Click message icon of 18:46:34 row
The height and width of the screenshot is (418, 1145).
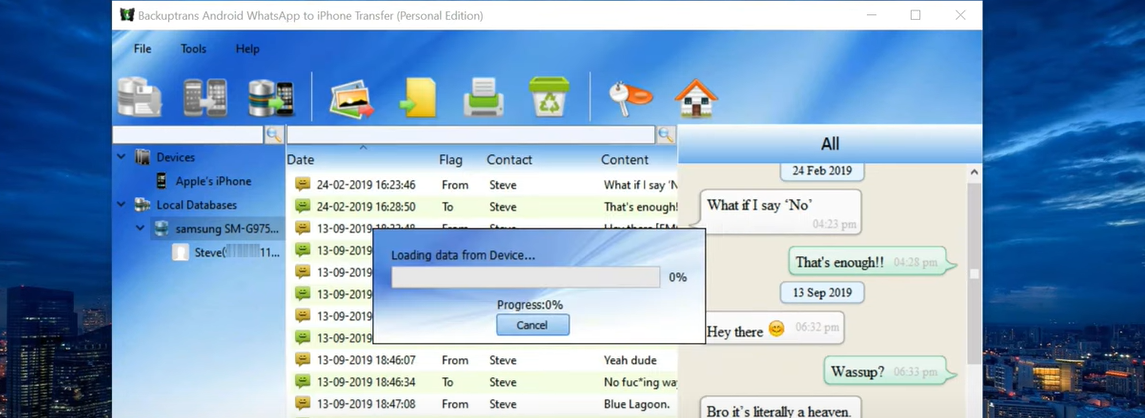[302, 382]
